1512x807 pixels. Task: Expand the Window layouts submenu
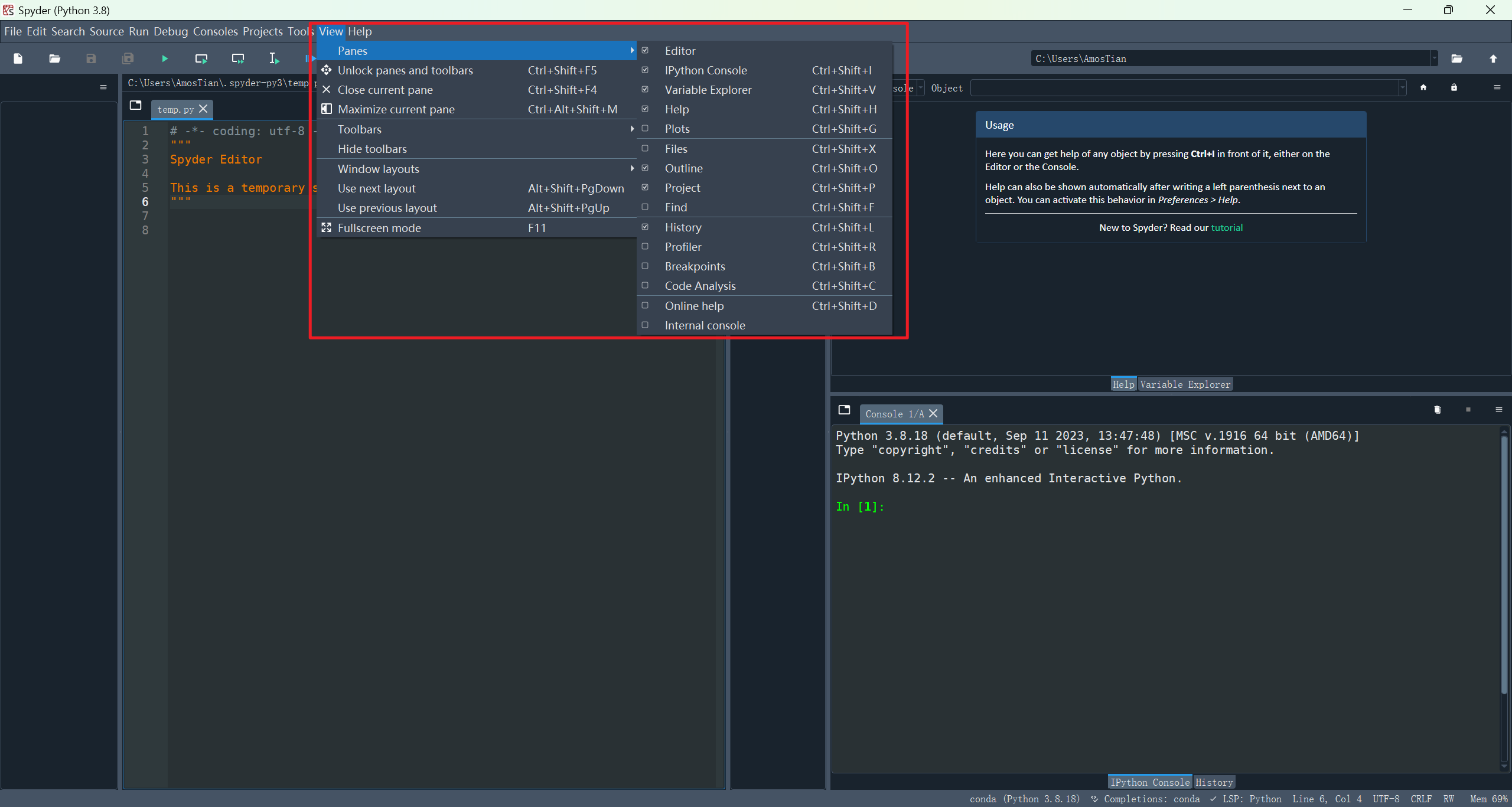pyautogui.click(x=477, y=169)
